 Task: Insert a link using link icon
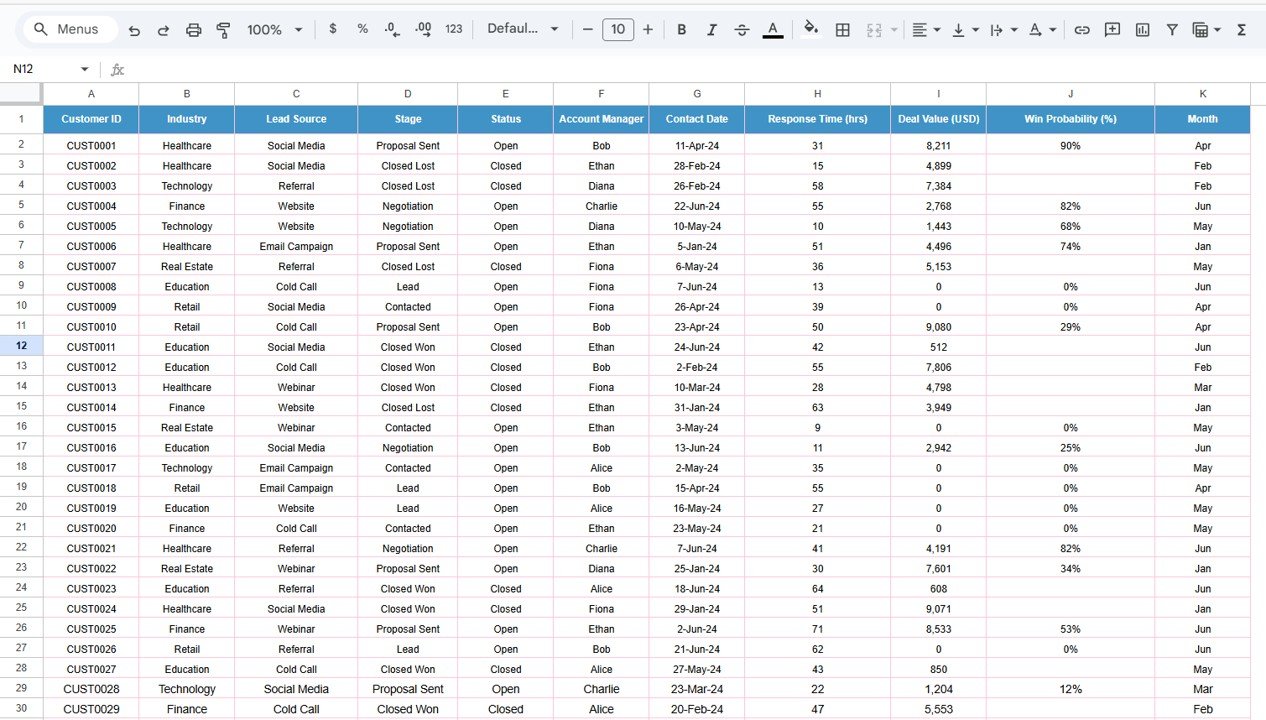(x=1082, y=30)
